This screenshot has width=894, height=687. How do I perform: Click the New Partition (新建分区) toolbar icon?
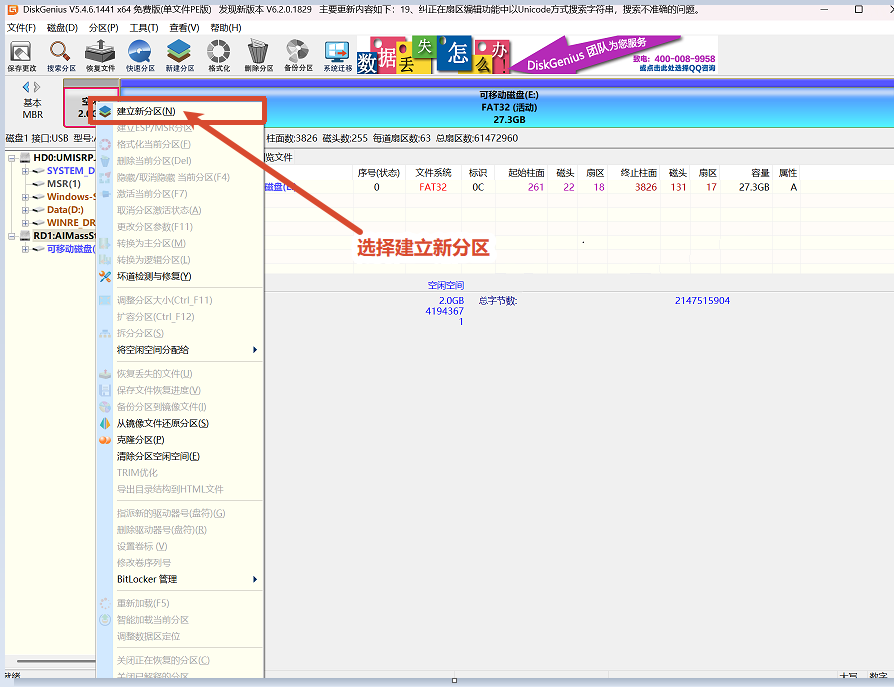tap(180, 56)
